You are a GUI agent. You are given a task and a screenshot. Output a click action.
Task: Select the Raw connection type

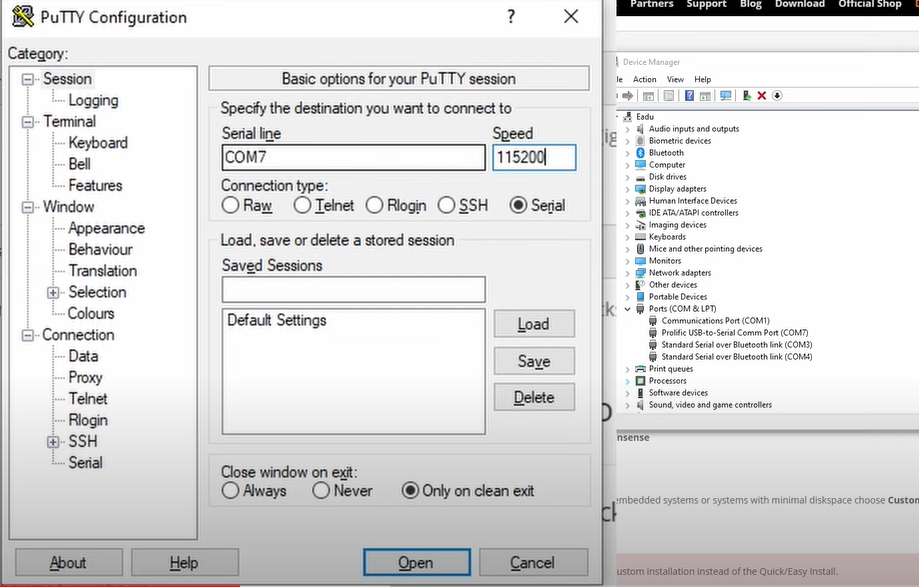click(230, 205)
